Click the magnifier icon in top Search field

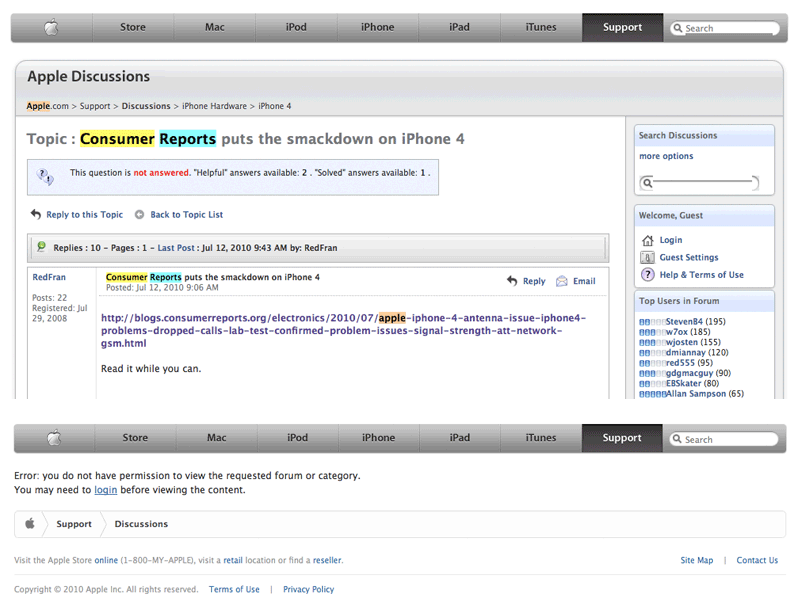(677, 28)
